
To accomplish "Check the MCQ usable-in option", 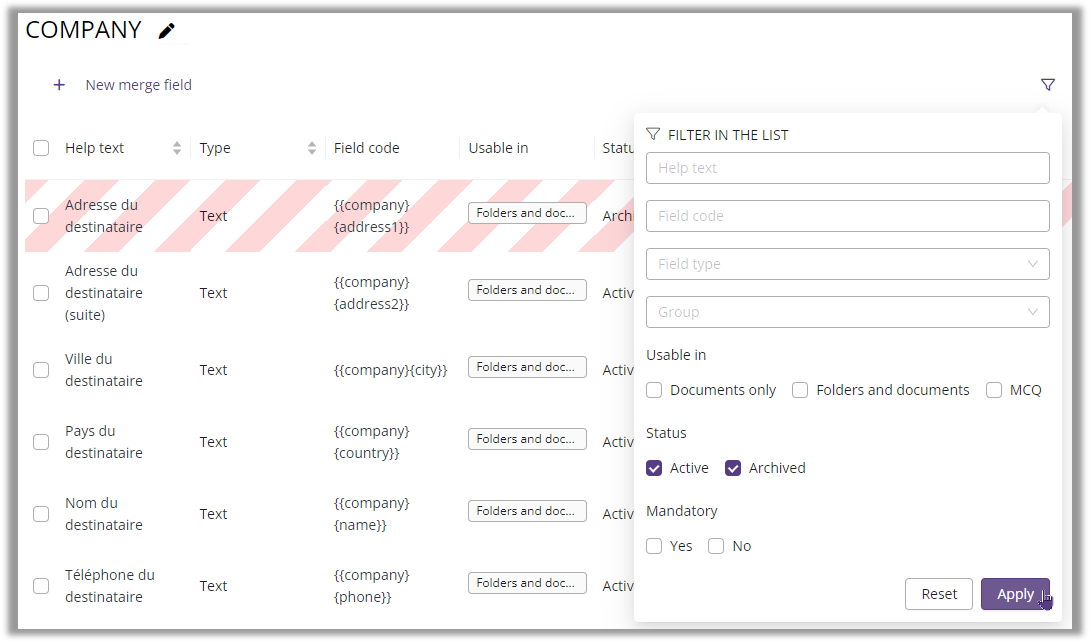I will (994, 390).
